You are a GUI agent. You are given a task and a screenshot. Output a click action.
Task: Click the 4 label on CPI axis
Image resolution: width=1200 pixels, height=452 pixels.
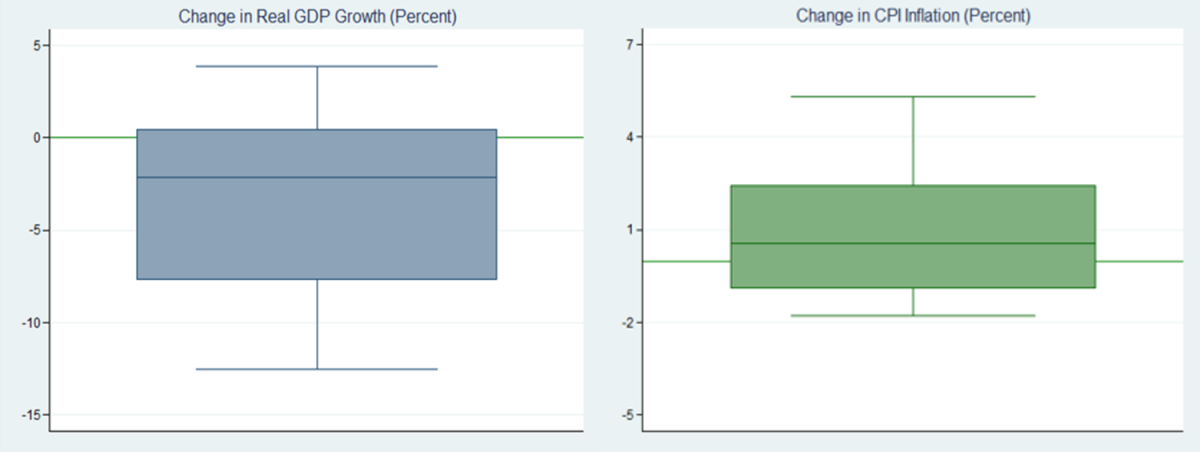pyautogui.click(x=628, y=138)
